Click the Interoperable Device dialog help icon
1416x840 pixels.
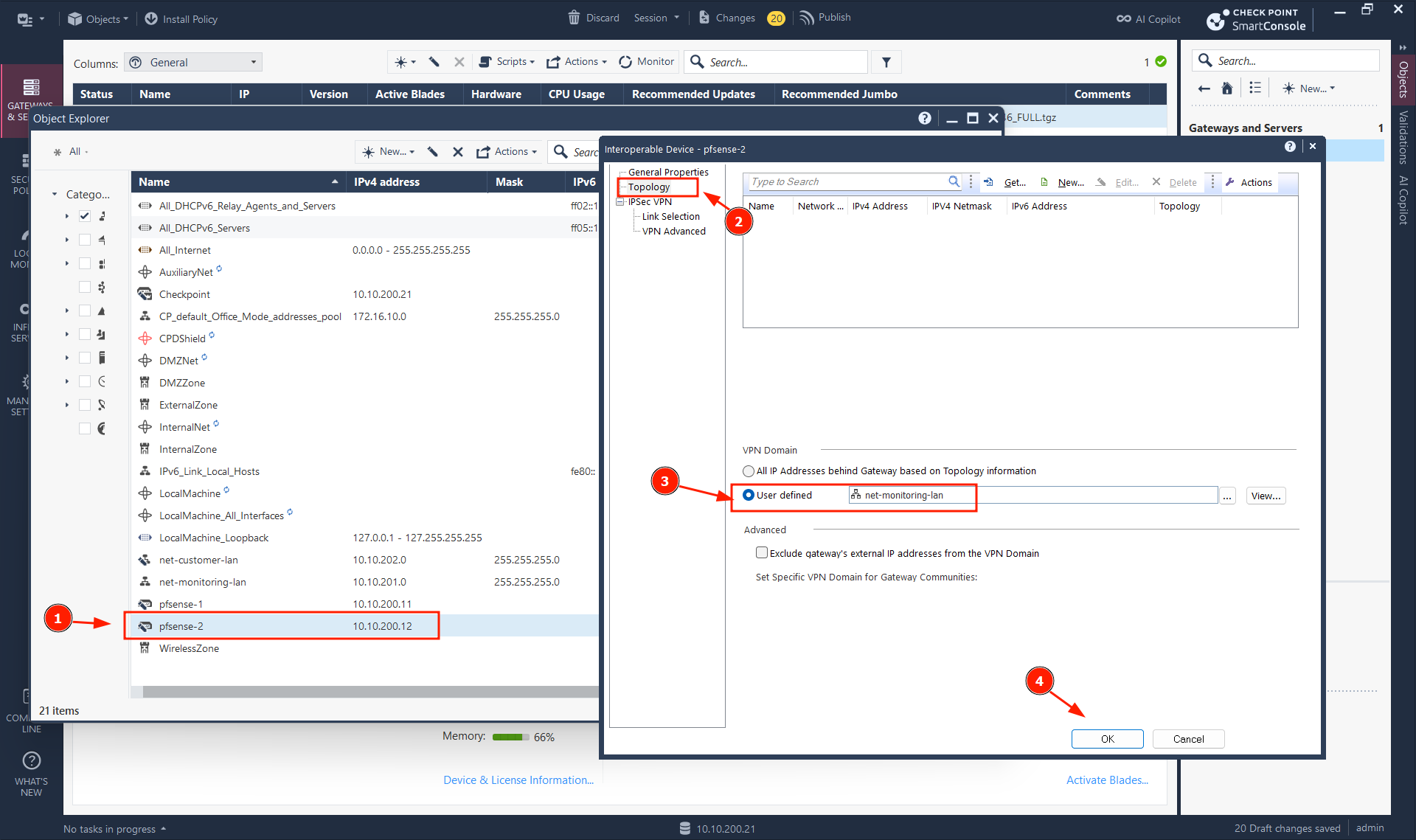click(1290, 147)
